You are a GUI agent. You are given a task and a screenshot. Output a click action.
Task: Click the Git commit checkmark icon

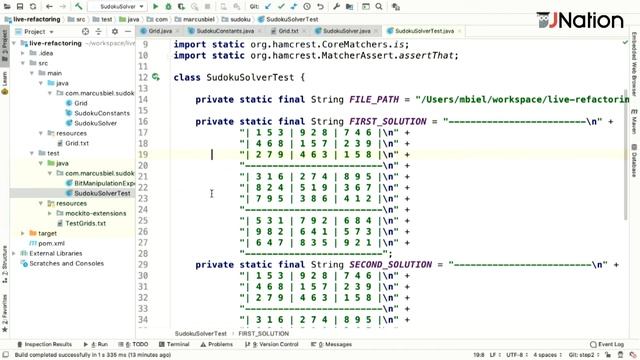(x=281, y=7)
